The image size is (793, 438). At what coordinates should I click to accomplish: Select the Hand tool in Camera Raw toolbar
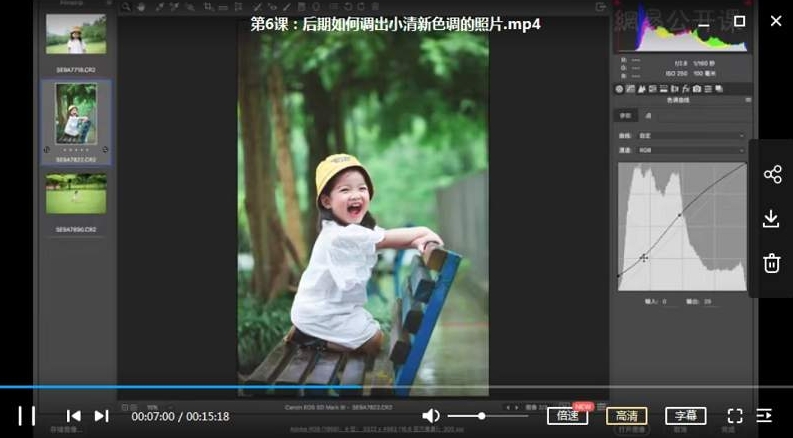click(x=141, y=7)
